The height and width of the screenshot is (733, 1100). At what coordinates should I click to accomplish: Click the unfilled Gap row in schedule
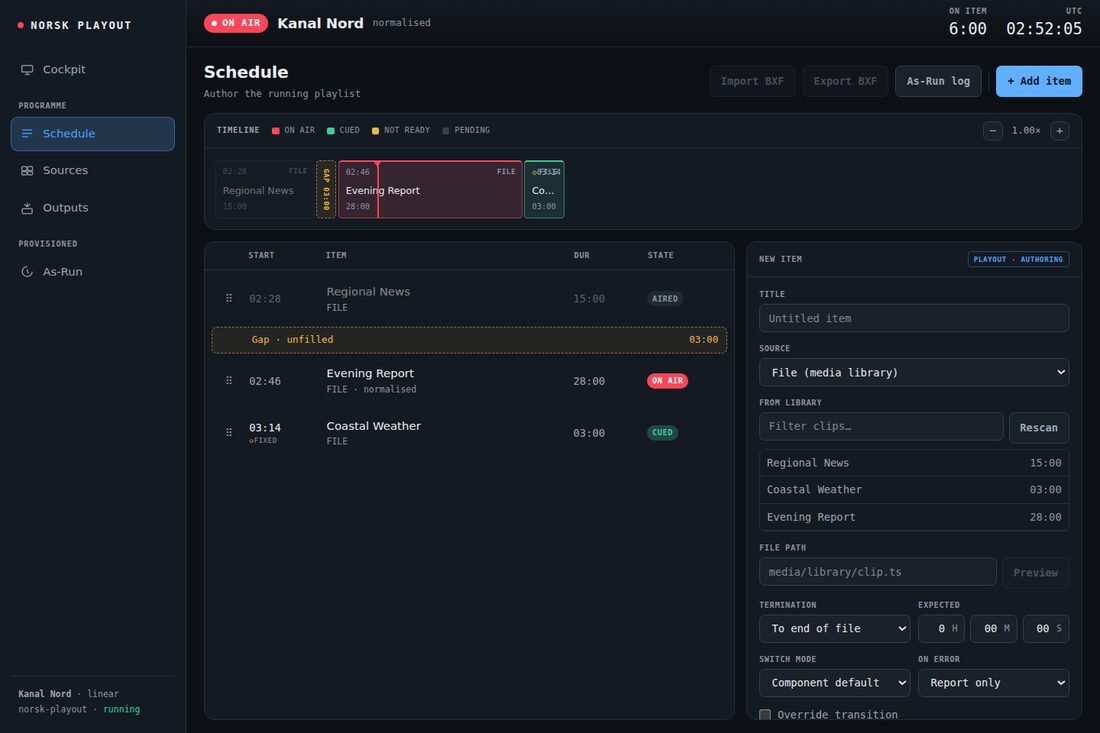click(469, 339)
